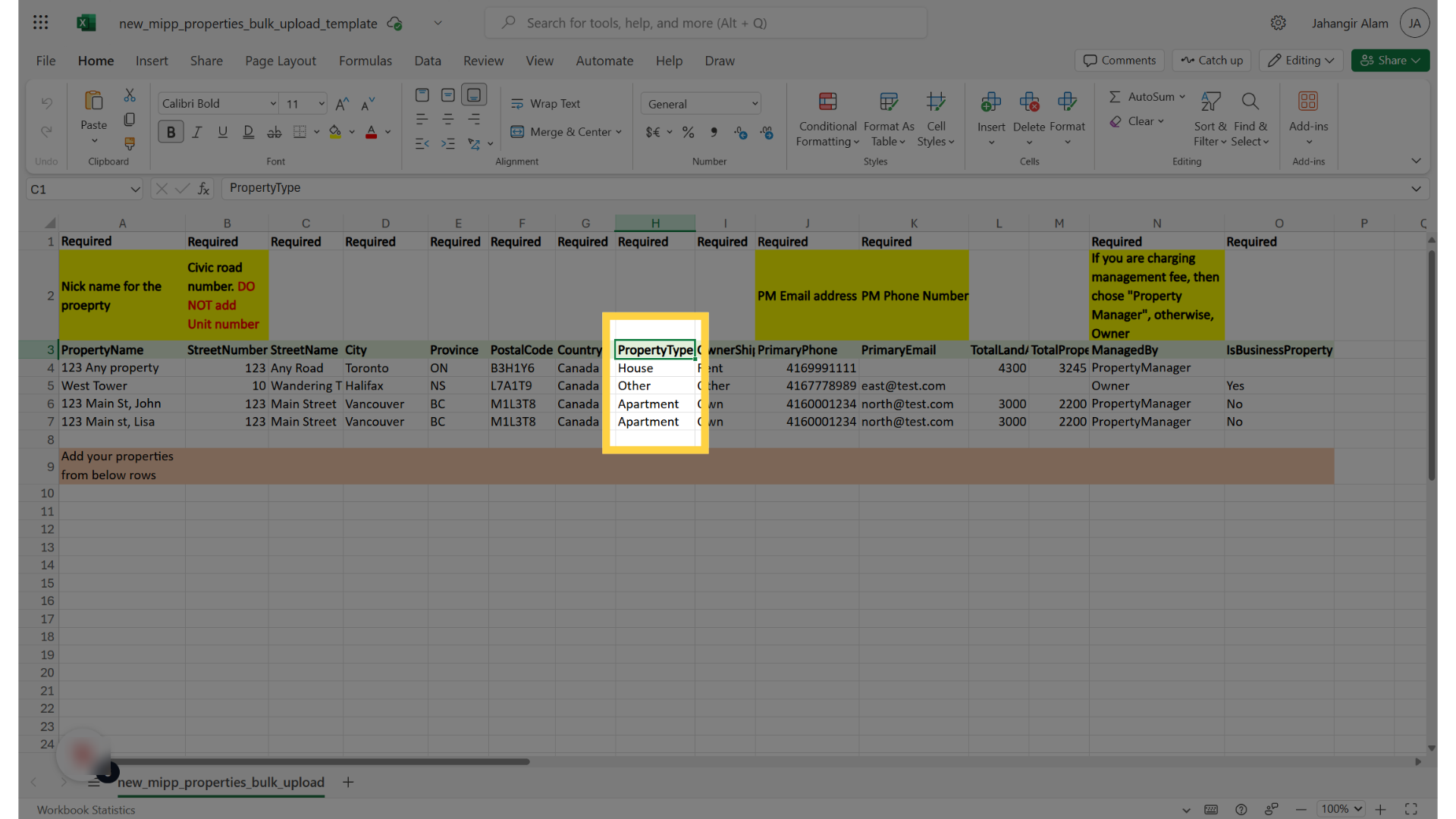Open Conditional Formatting options

click(827, 119)
